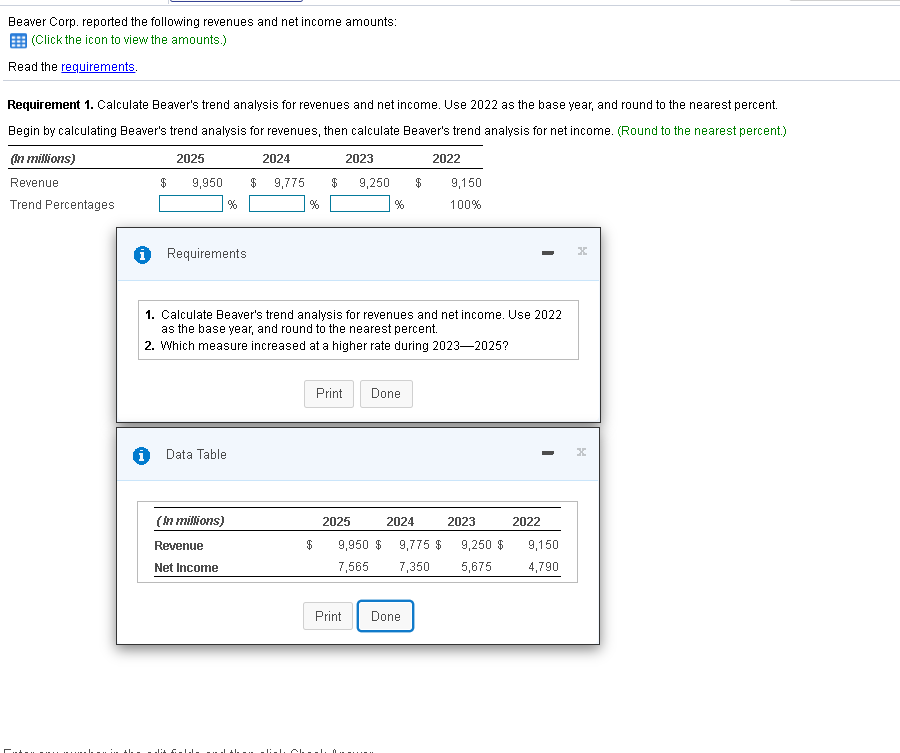The height and width of the screenshot is (753, 900).
Task: Minimize the Data Table dialog
Action: tap(548, 453)
